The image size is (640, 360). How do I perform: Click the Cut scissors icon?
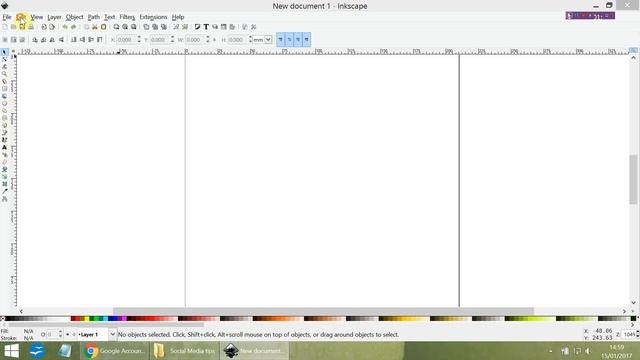coord(95,27)
